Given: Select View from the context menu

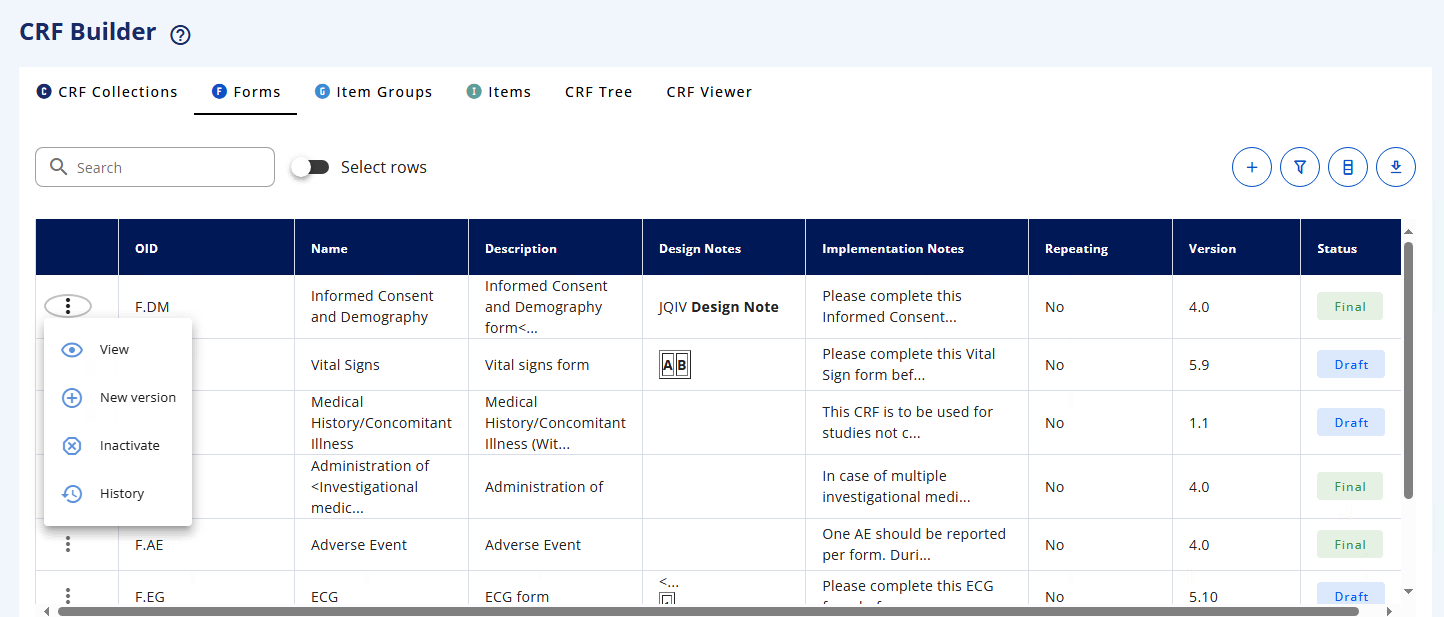Looking at the screenshot, I should [x=115, y=349].
